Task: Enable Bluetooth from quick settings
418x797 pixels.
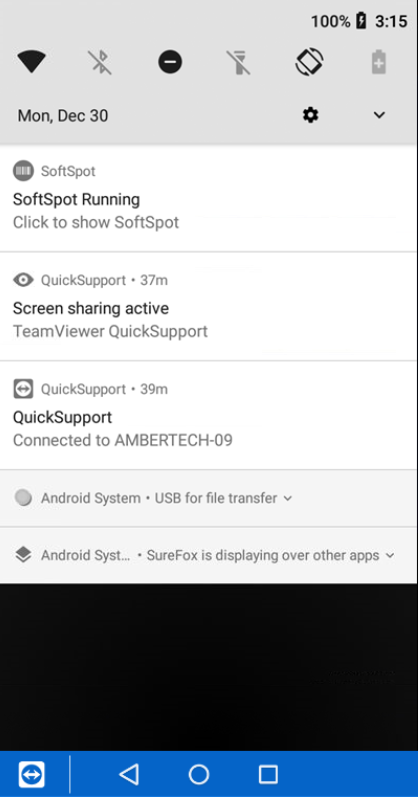Action: (101, 63)
